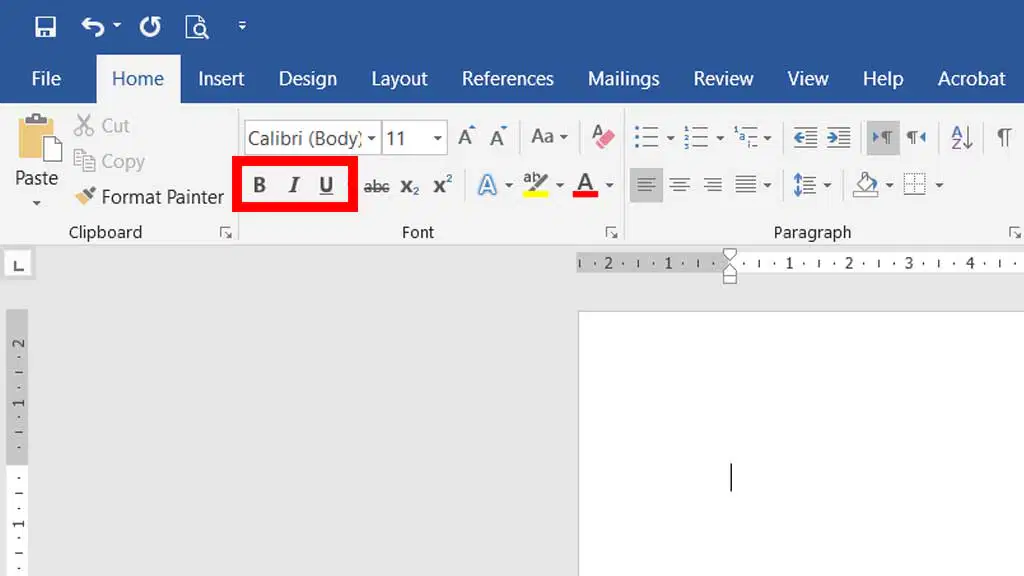Select the View tab
The height and width of the screenshot is (576, 1024).
pyautogui.click(x=808, y=79)
